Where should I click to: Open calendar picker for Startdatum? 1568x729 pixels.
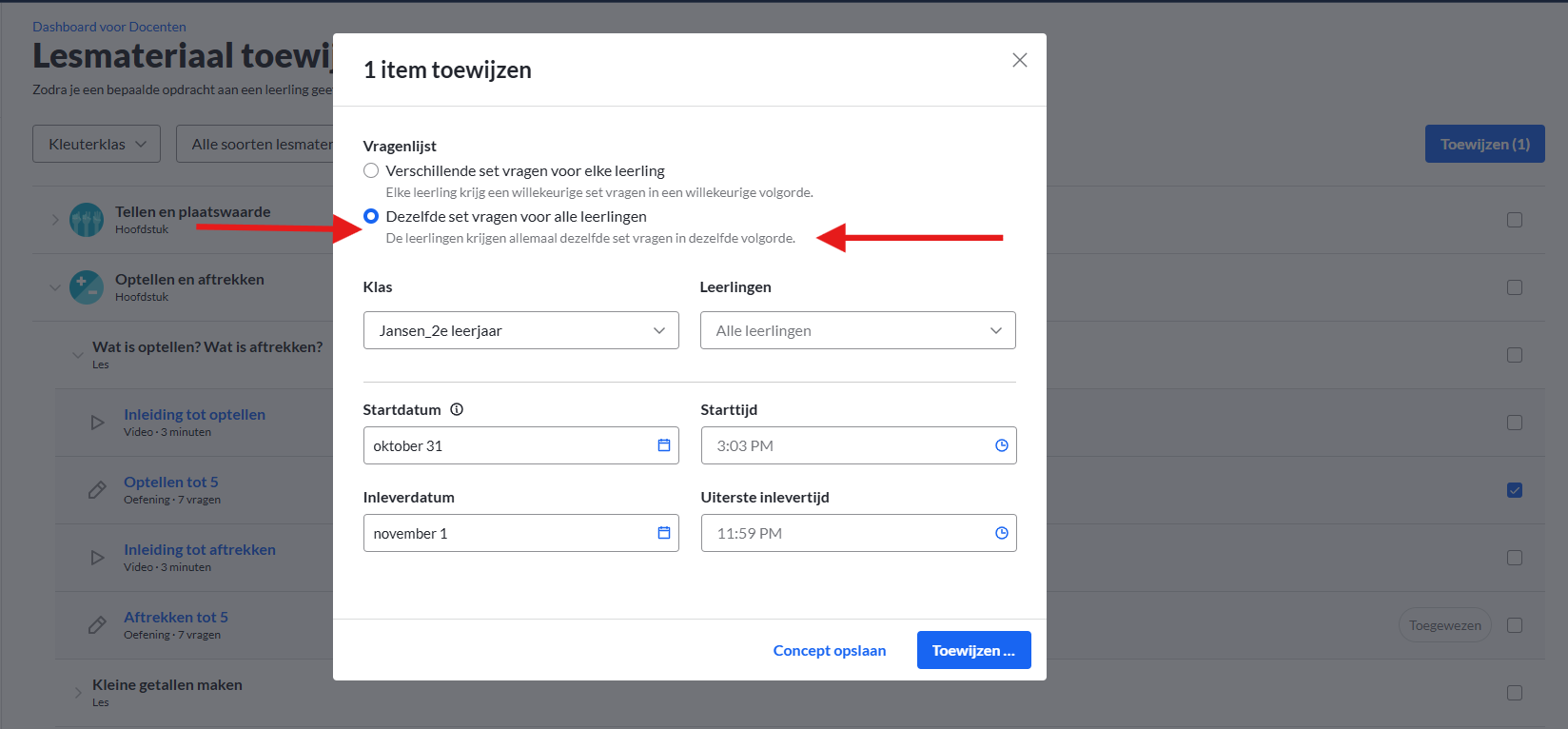[x=664, y=445]
